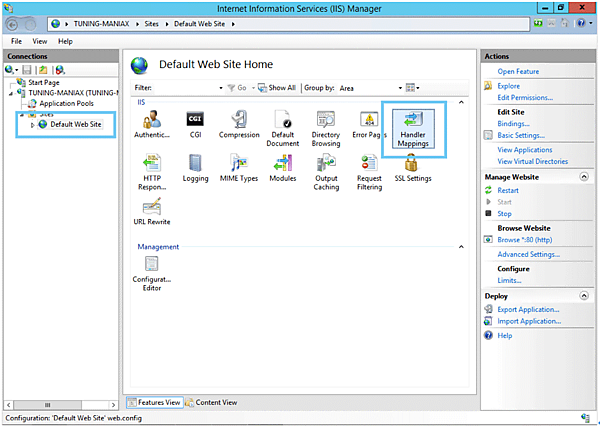Viewport: 600px width, 427px height.
Task: Click Restart under Manage Website
Action: (508, 190)
